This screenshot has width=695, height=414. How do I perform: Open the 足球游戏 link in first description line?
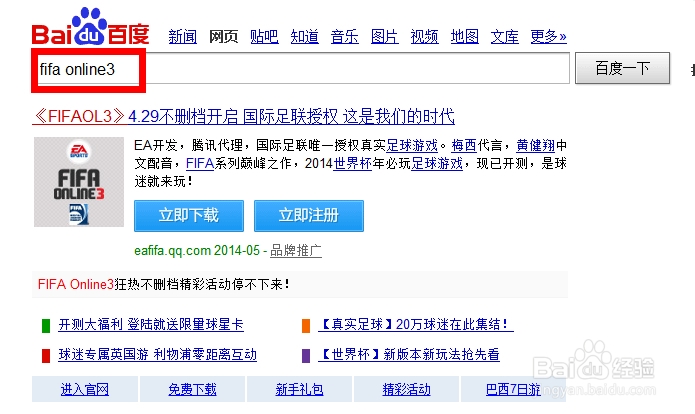click(412, 145)
